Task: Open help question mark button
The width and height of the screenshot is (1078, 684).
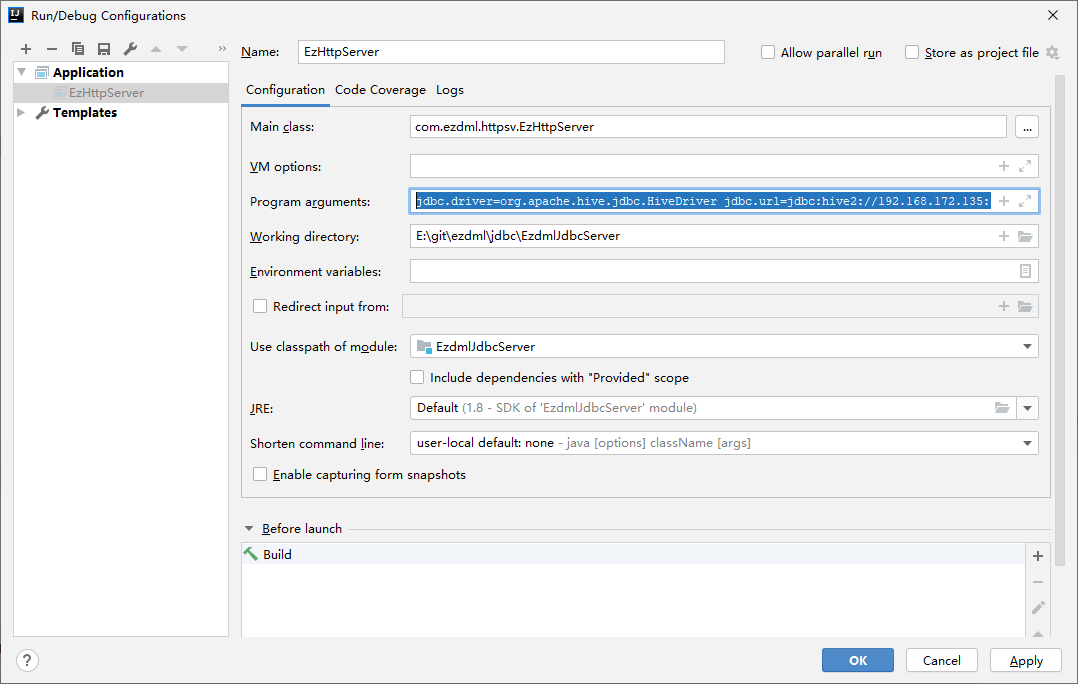Action: (x=27, y=661)
